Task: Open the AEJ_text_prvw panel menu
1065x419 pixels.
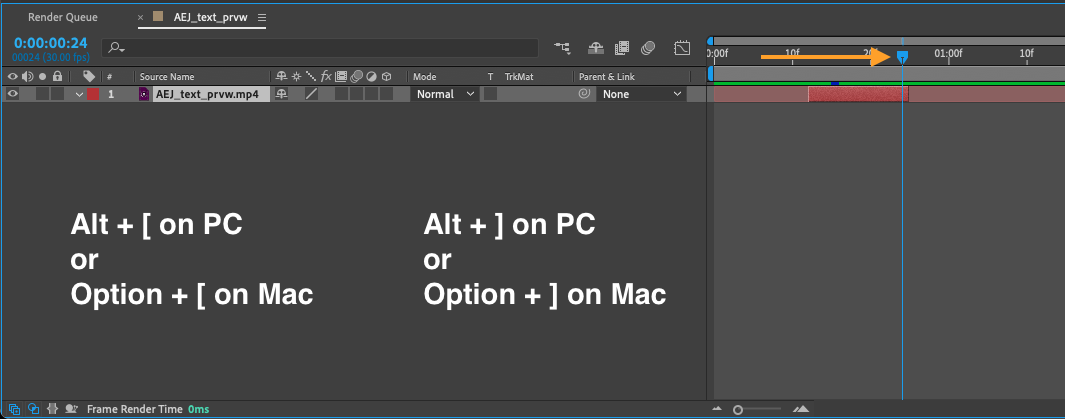Action: 261,17
